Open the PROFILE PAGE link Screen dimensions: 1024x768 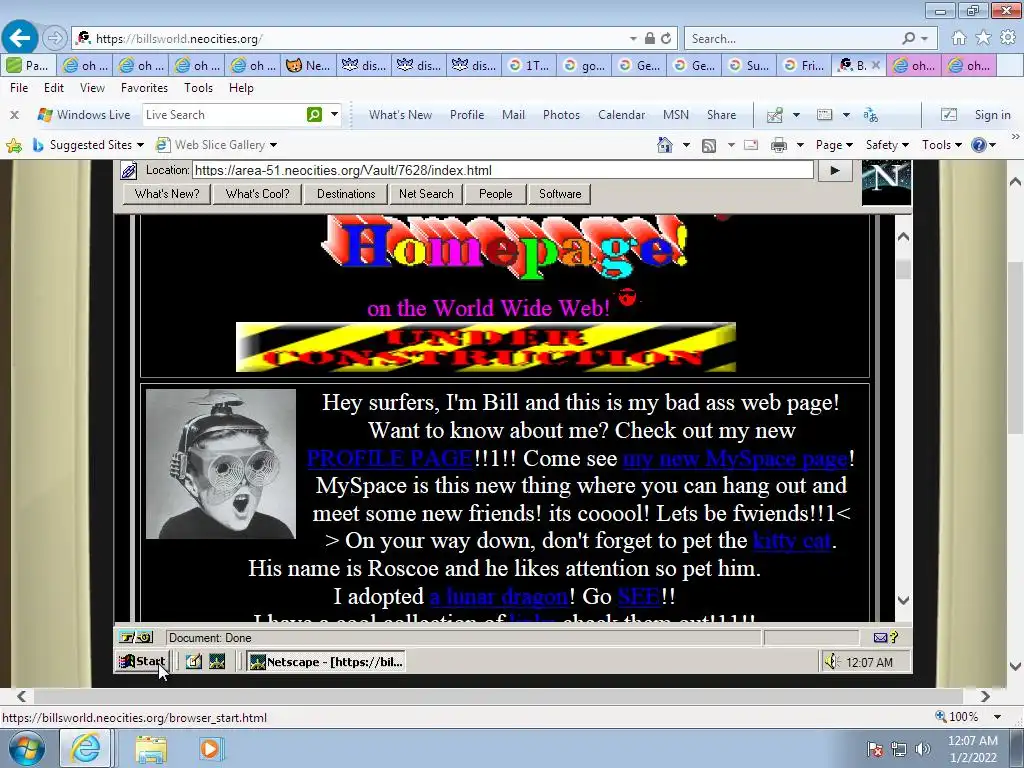click(x=390, y=458)
